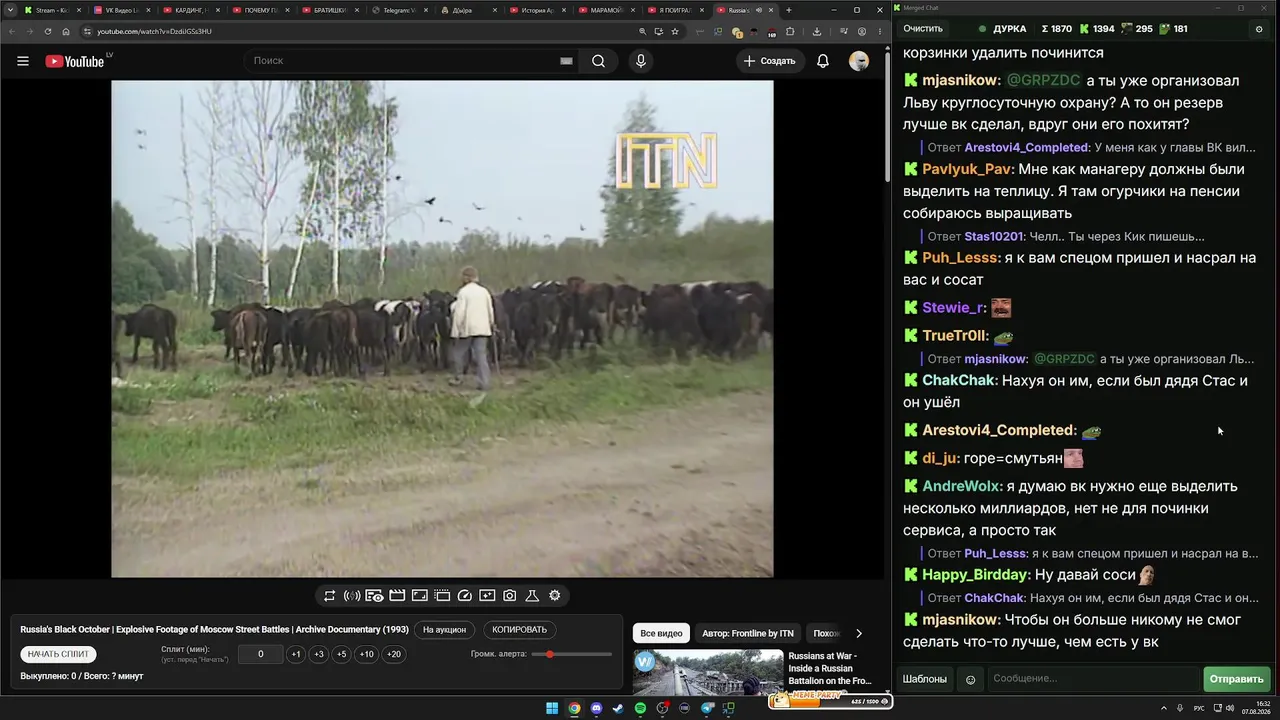Open Chrome extensions puzzle icon
Image resolution: width=1280 pixels, height=720 pixels.
tap(790, 31)
